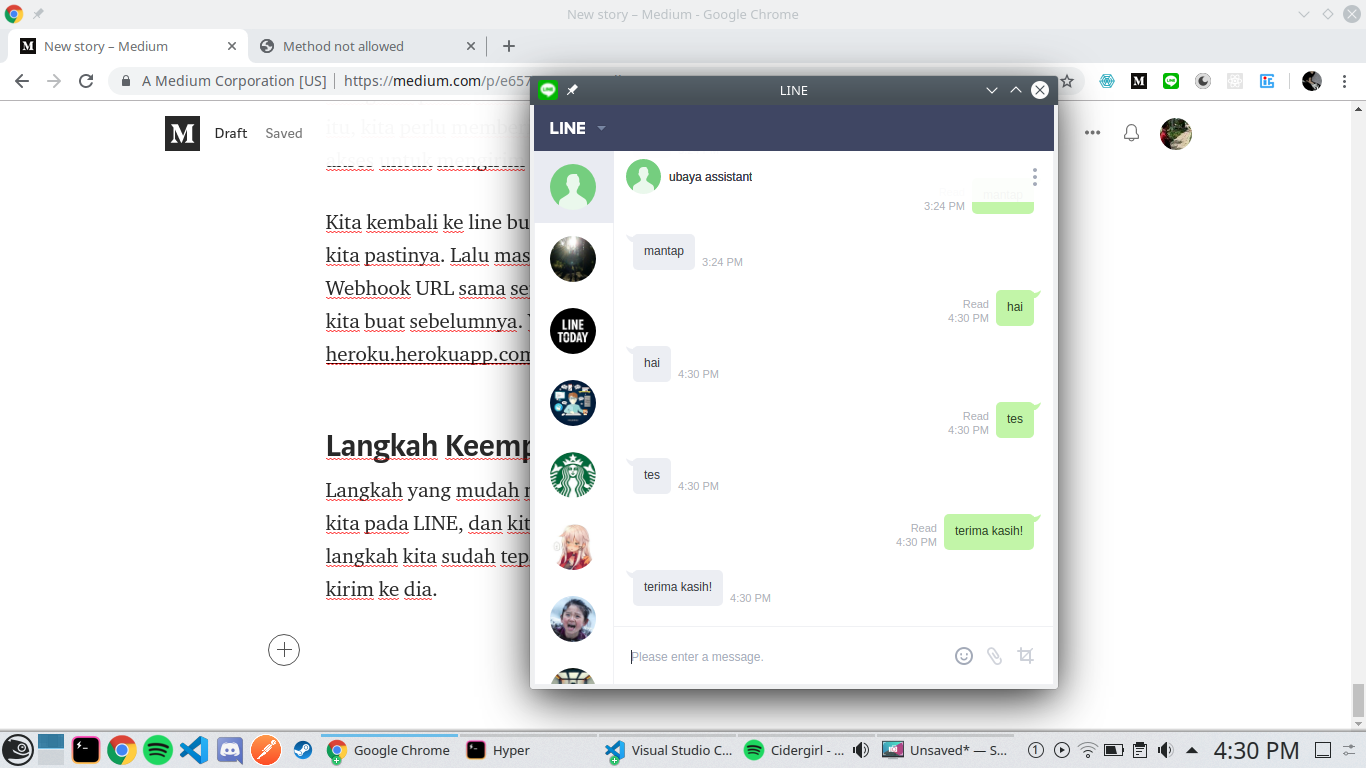The width and height of the screenshot is (1366, 768).
Task: Open LINE's screen capture tool
Action: point(1025,656)
